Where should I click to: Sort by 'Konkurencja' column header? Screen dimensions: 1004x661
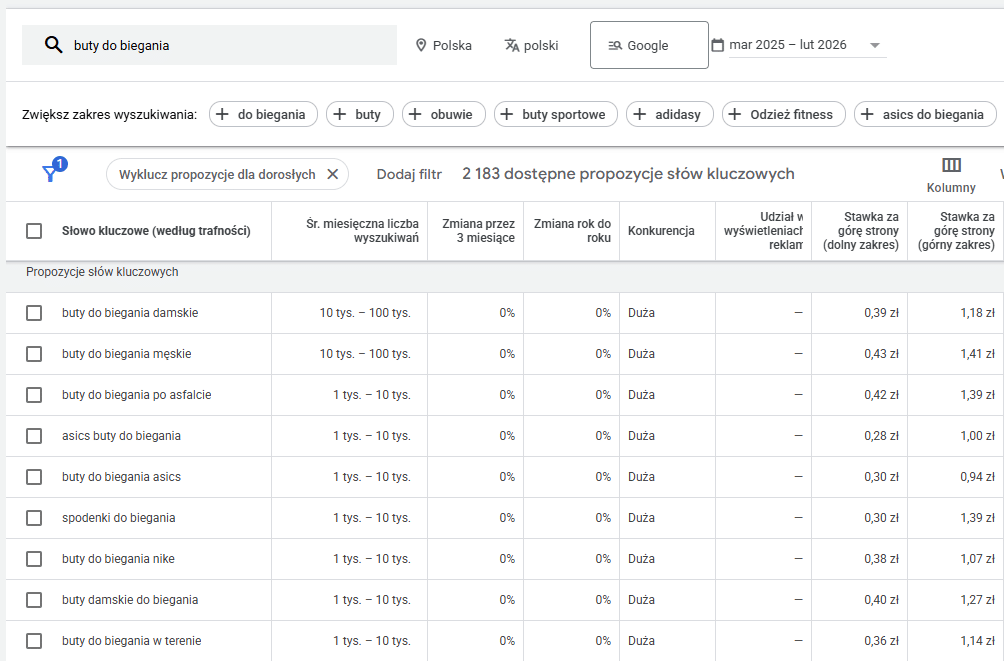[661, 231]
